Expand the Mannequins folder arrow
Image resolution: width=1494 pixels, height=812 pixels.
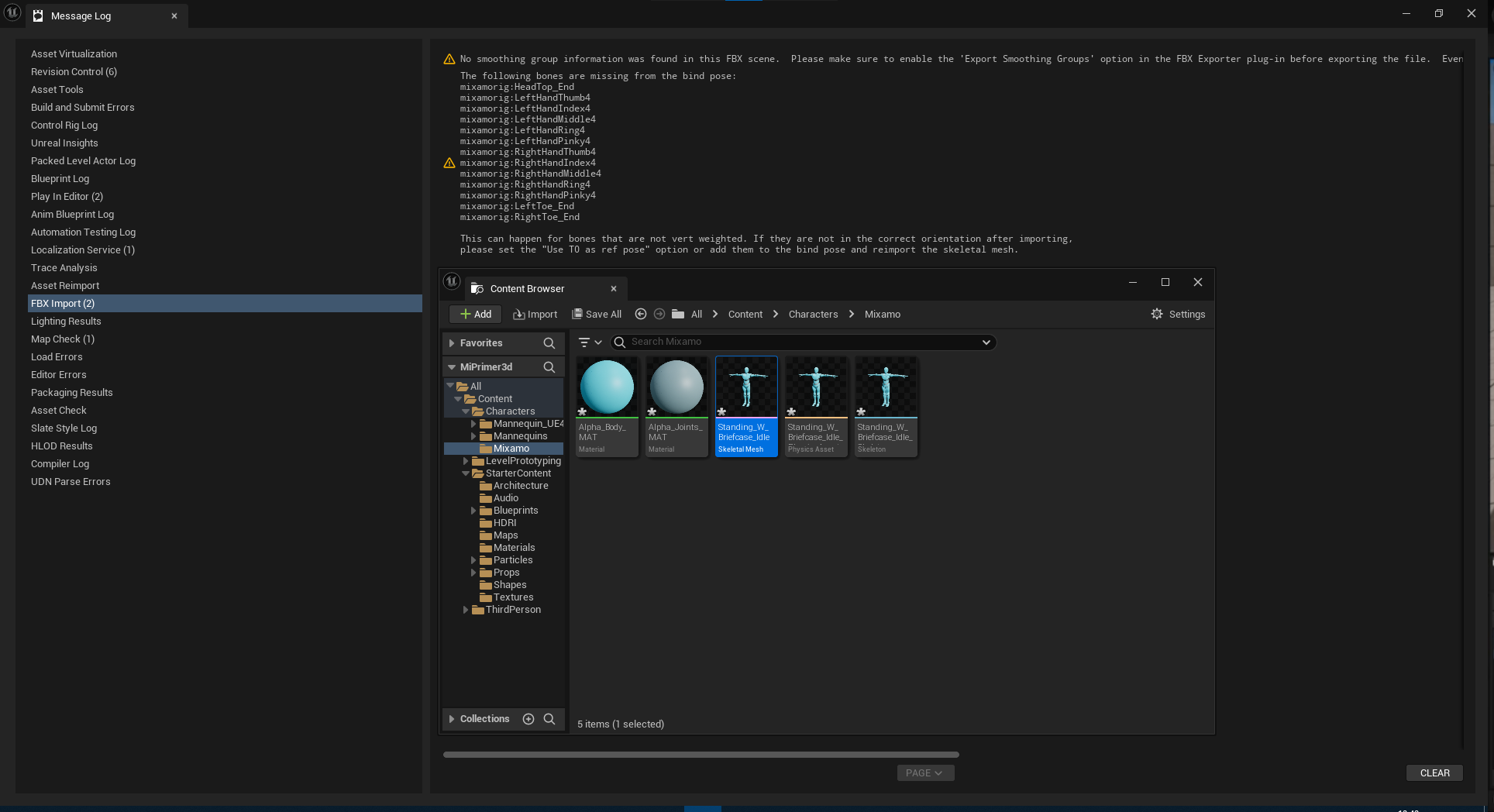point(473,436)
